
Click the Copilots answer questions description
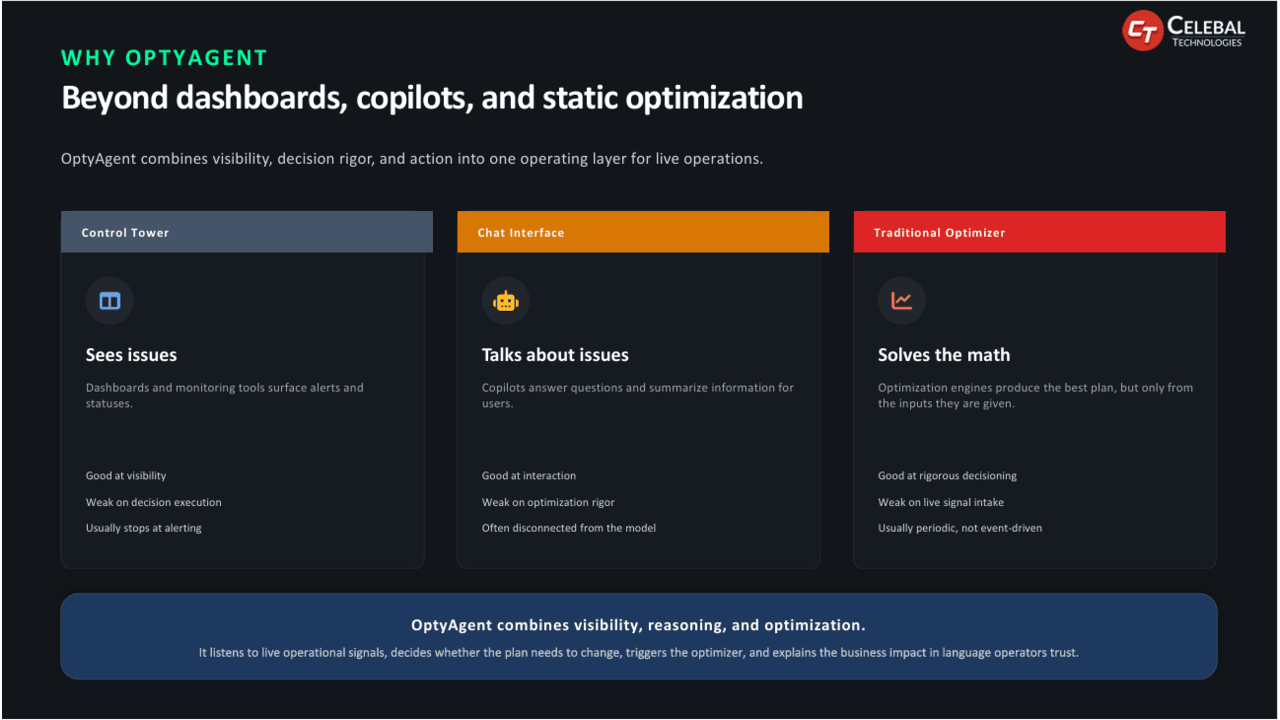click(638, 396)
